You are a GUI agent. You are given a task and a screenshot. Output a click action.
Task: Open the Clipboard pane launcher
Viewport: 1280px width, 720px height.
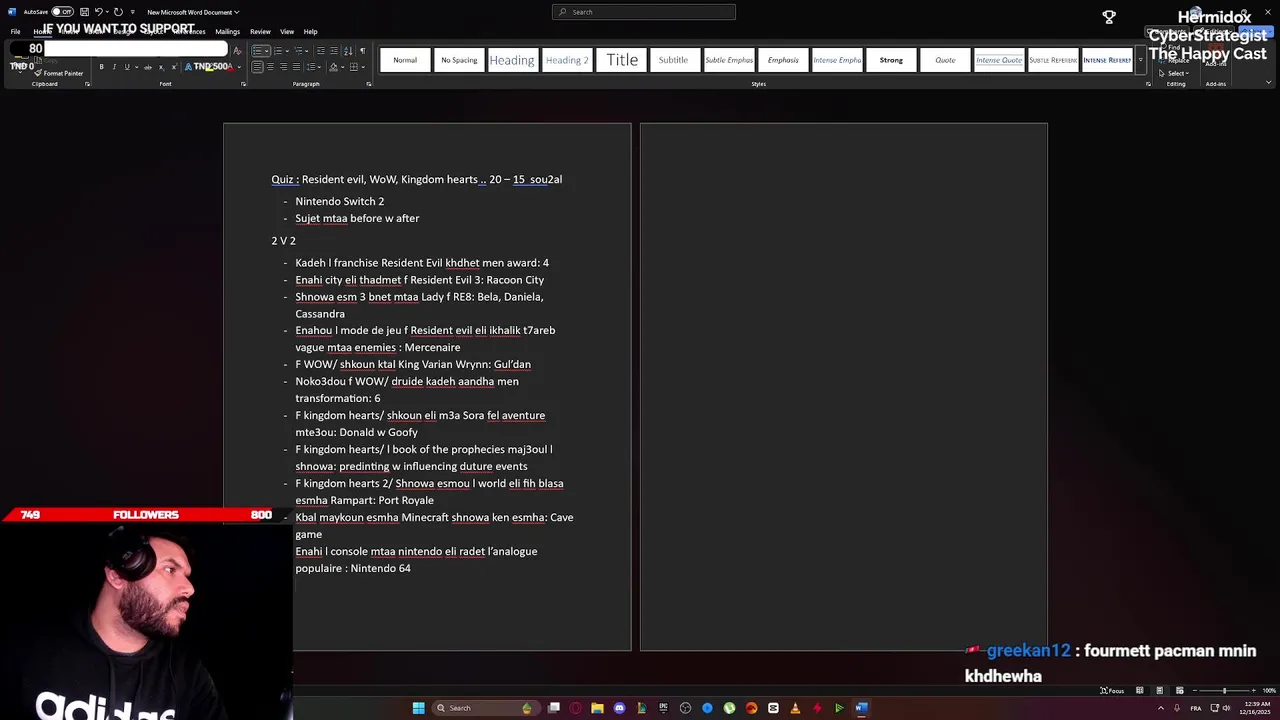(87, 84)
